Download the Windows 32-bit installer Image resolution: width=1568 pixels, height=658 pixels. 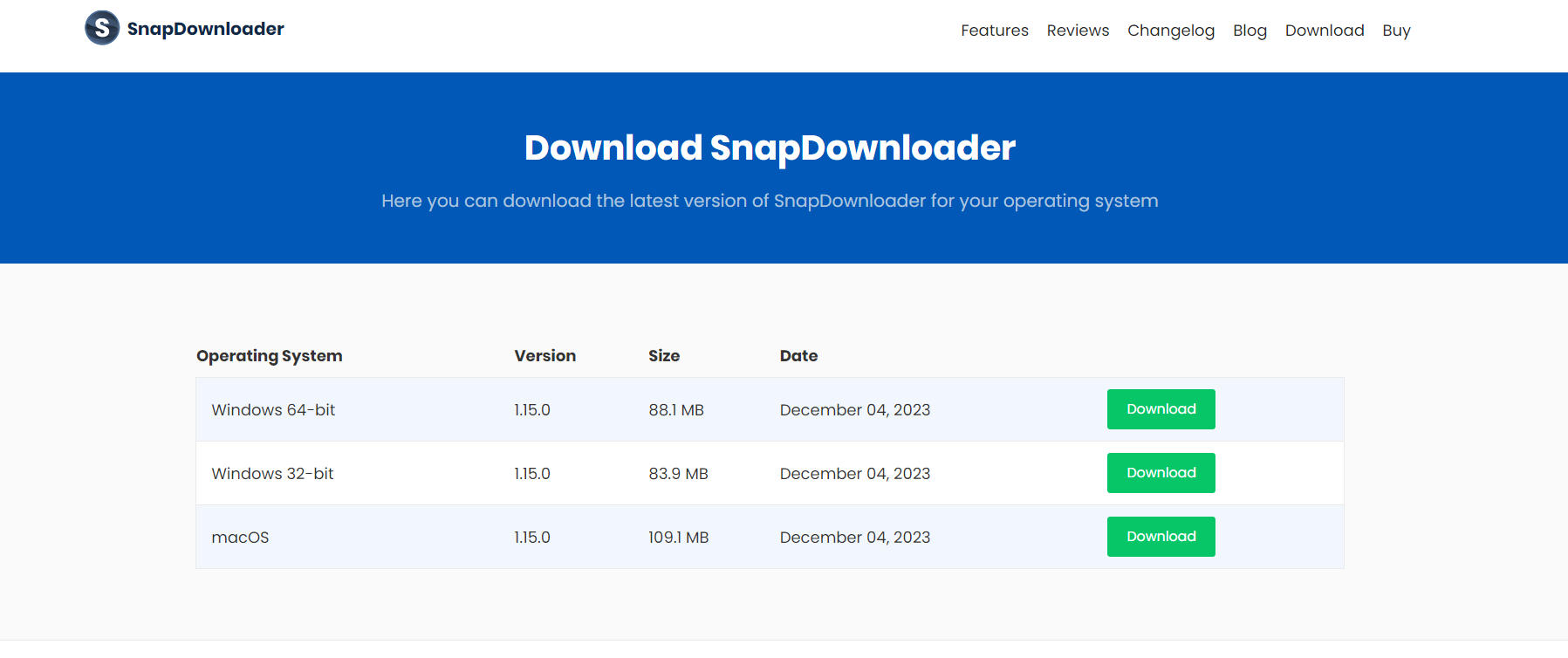(1161, 473)
